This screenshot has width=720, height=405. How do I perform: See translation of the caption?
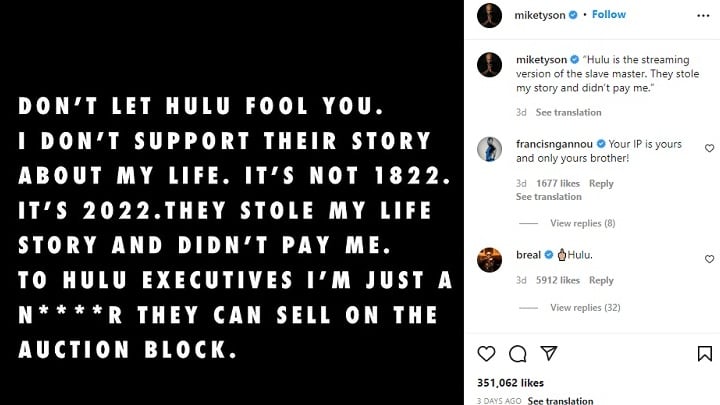click(568, 113)
